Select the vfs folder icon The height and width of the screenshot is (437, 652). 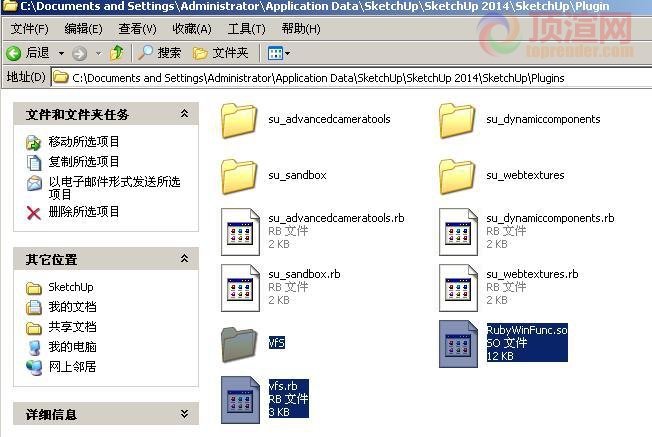tap(239, 345)
